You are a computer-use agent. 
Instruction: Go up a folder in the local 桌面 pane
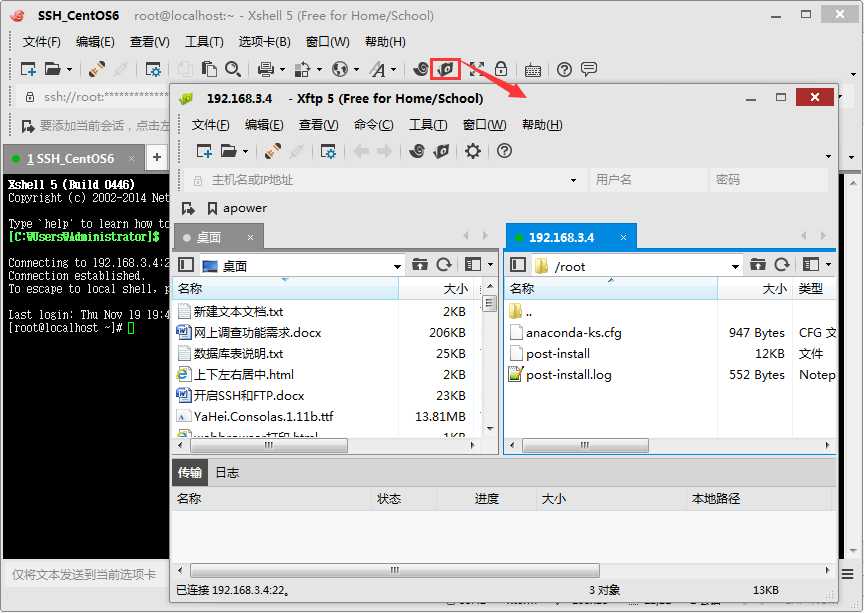click(x=420, y=265)
